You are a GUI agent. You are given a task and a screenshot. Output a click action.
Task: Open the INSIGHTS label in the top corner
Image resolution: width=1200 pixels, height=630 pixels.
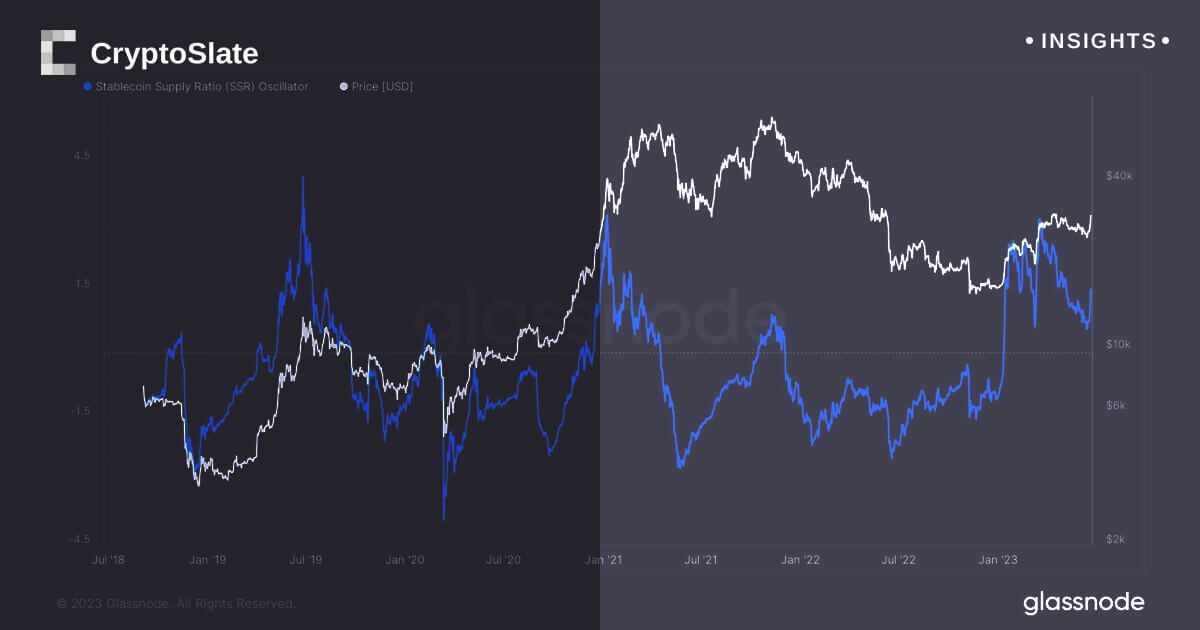tap(1098, 41)
